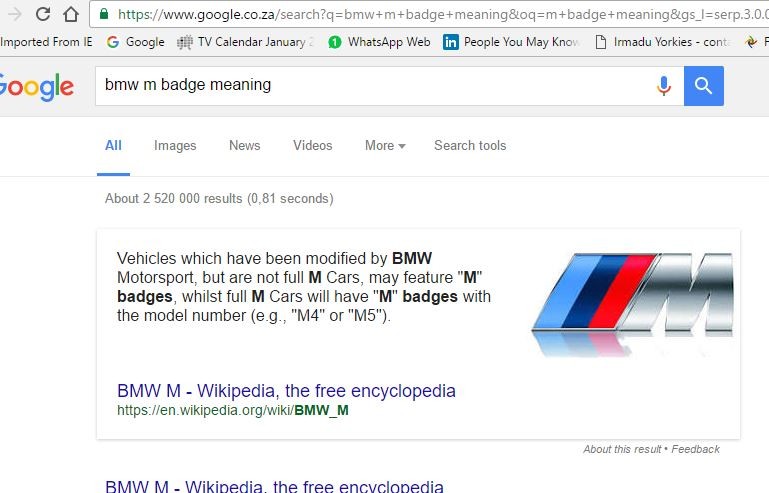Open the LinkedIn People You May Know bookmark
Viewport: 769px width, 493px height.
[x=512, y=42]
